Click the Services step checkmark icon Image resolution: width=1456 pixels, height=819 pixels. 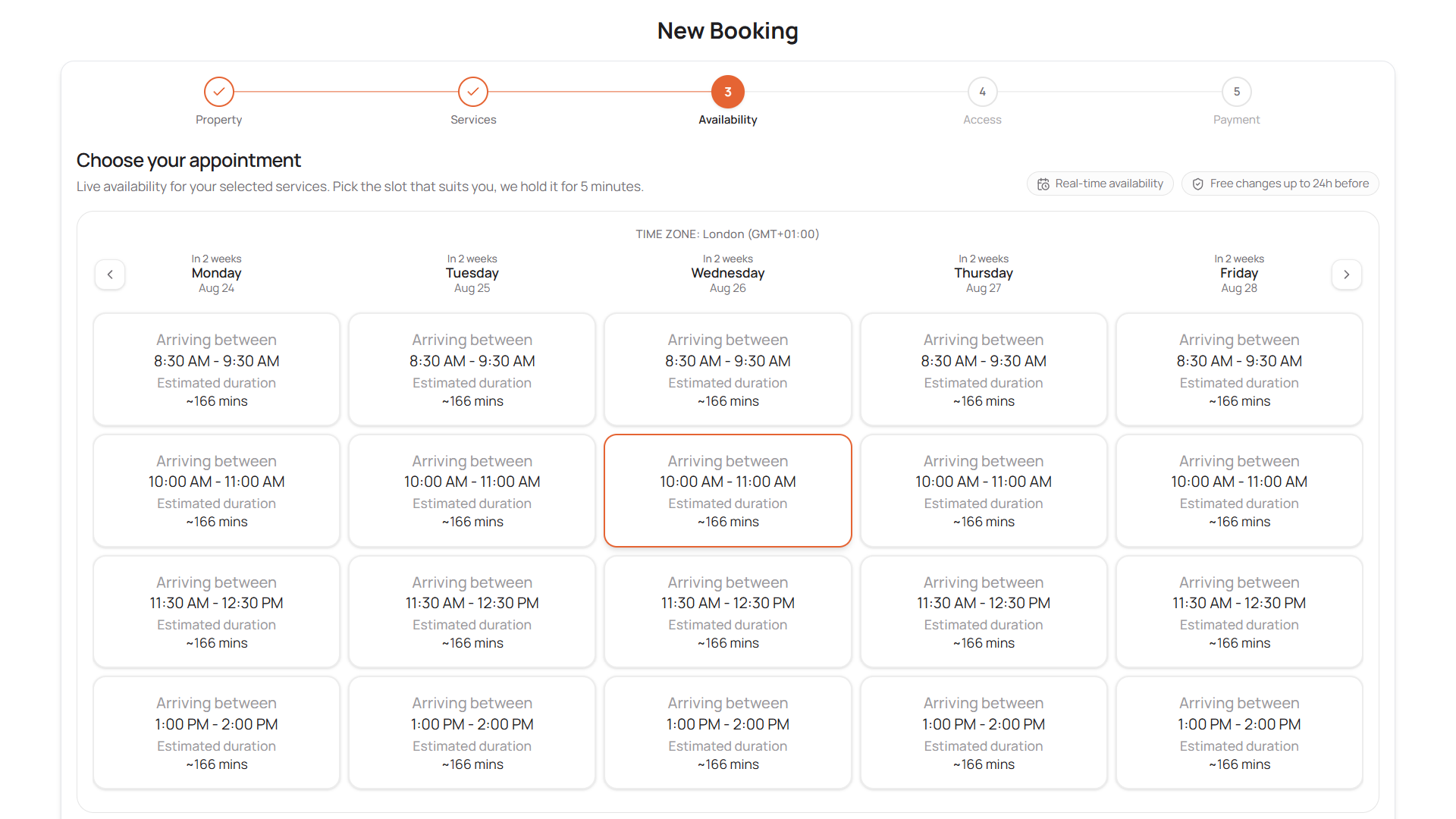click(x=473, y=92)
